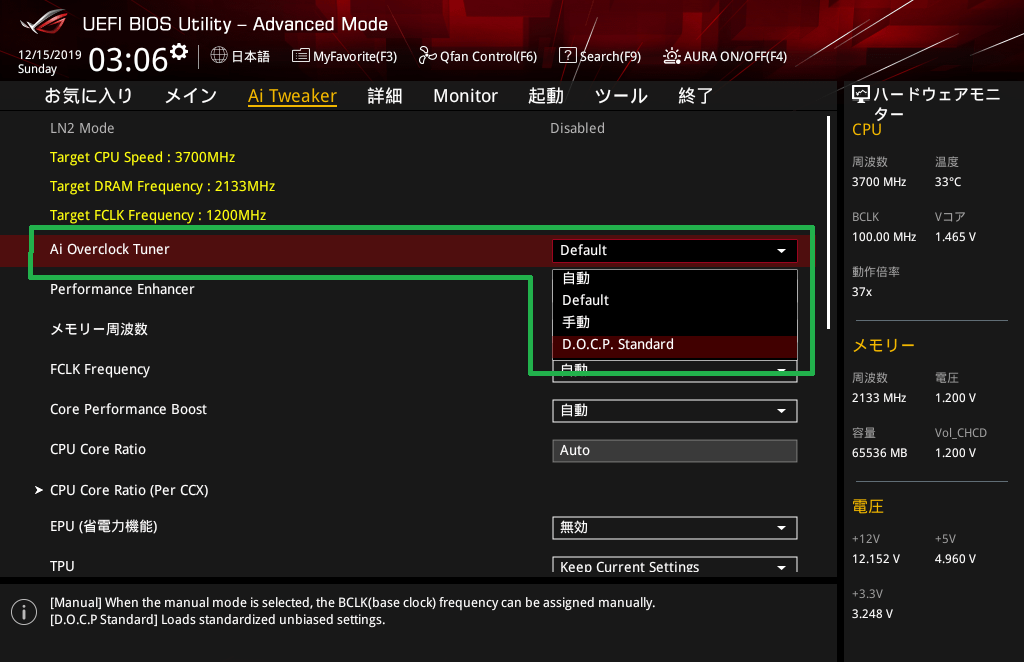Click the ROG logo

click(x=43, y=23)
